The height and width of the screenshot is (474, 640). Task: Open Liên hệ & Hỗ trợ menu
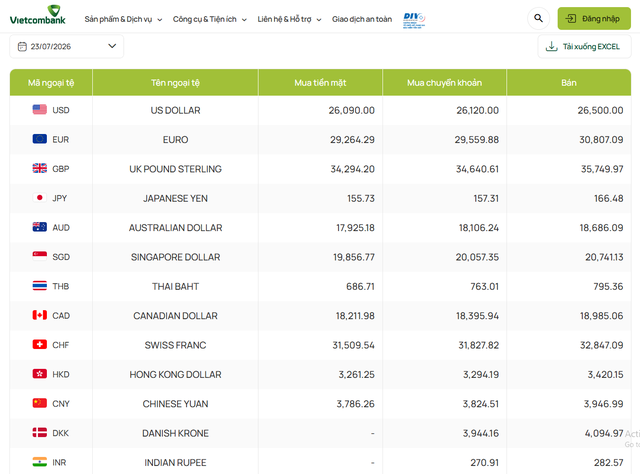coord(289,19)
